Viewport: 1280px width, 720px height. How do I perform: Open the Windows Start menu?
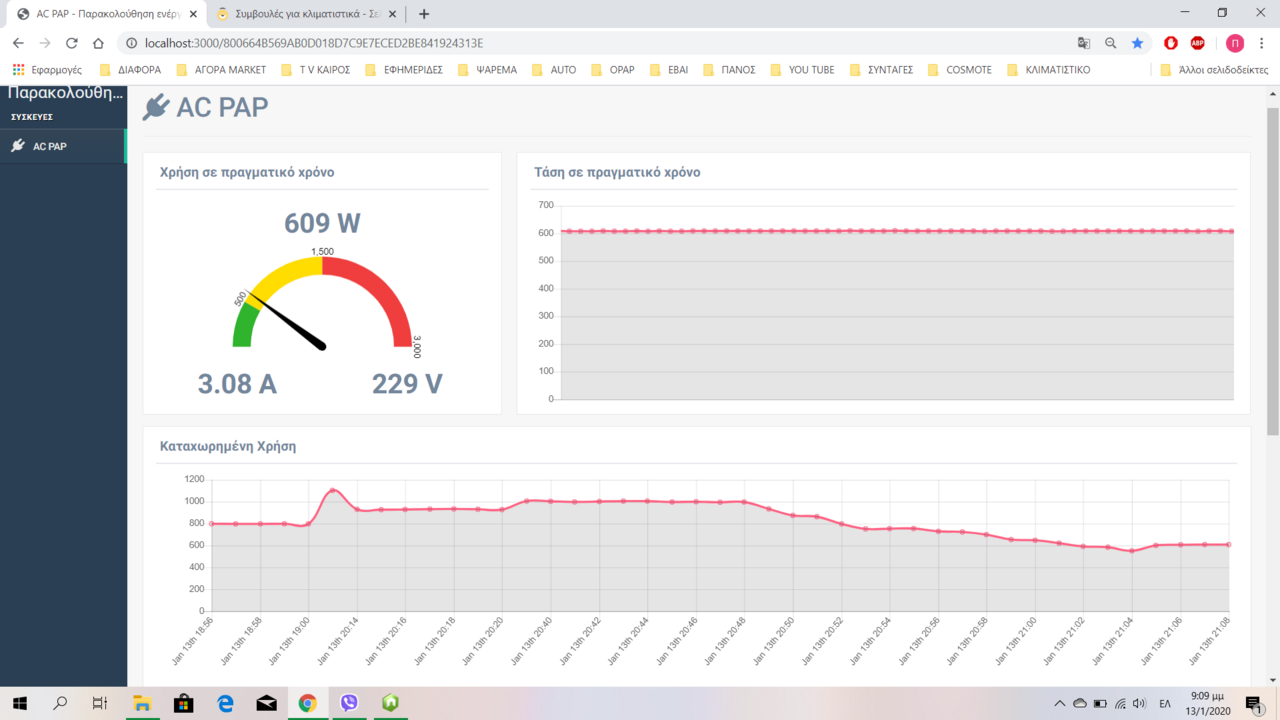(x=19, y=703)
